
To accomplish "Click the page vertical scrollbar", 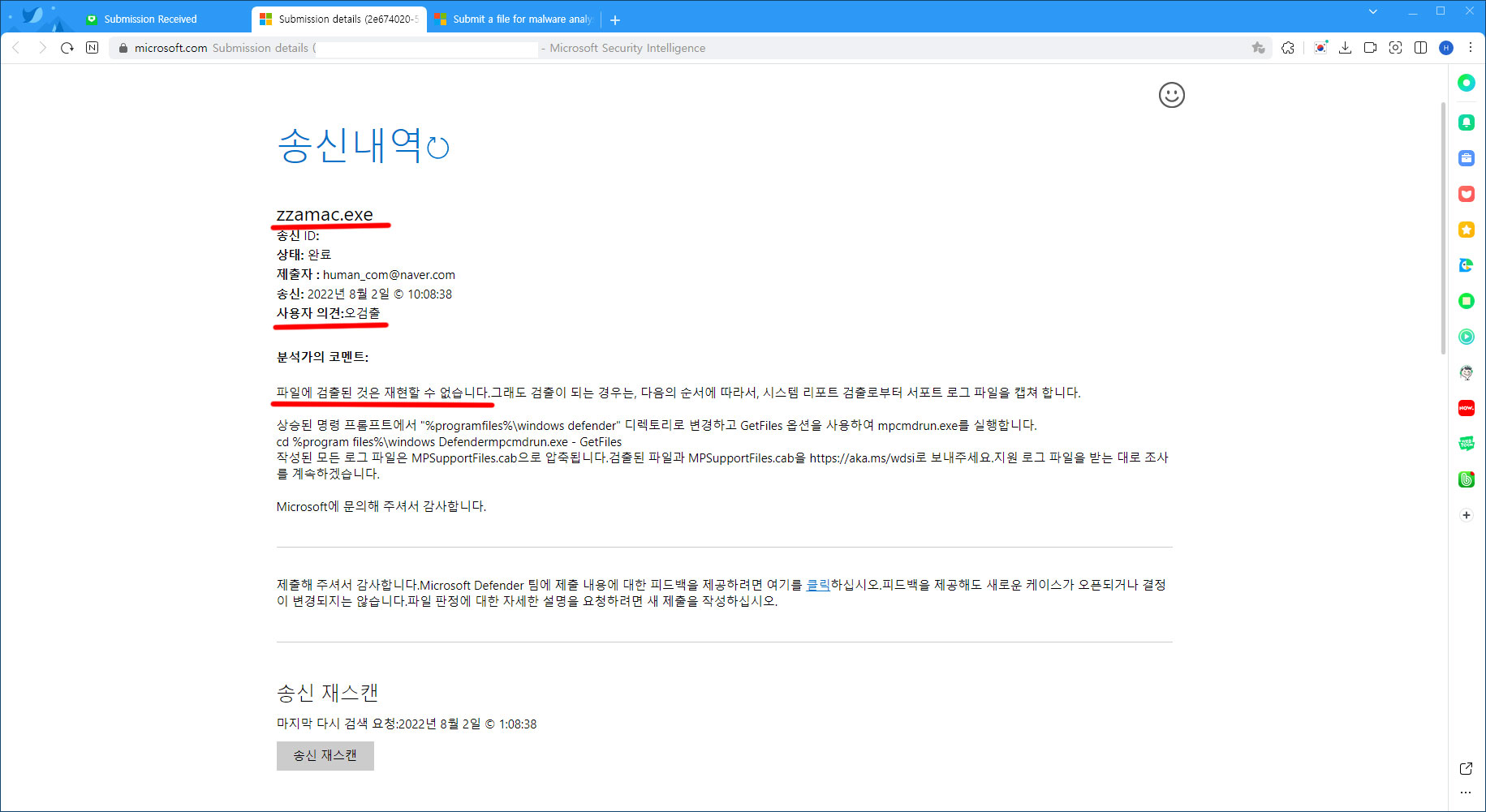I will click(1443, 227).
